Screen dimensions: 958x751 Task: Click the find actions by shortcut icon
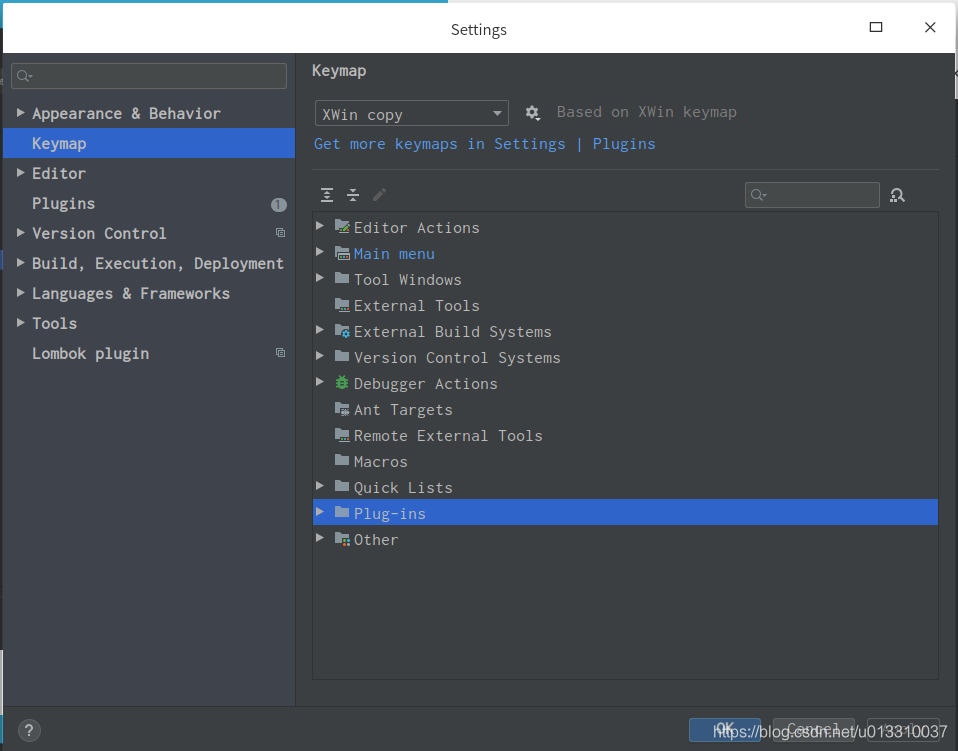897,195
